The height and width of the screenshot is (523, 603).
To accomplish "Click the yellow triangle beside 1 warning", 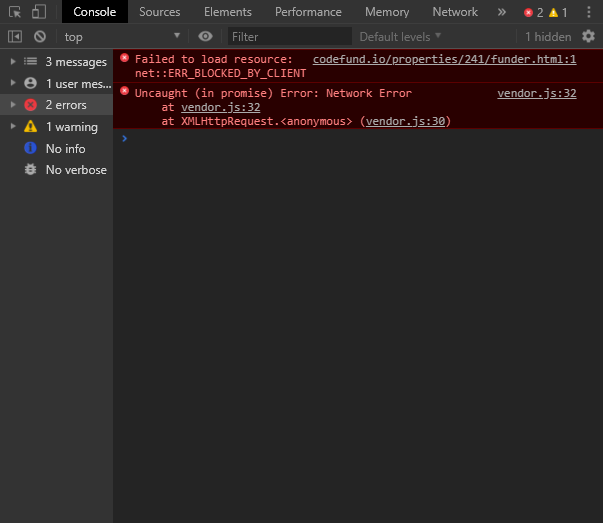I will coord(30,126).
